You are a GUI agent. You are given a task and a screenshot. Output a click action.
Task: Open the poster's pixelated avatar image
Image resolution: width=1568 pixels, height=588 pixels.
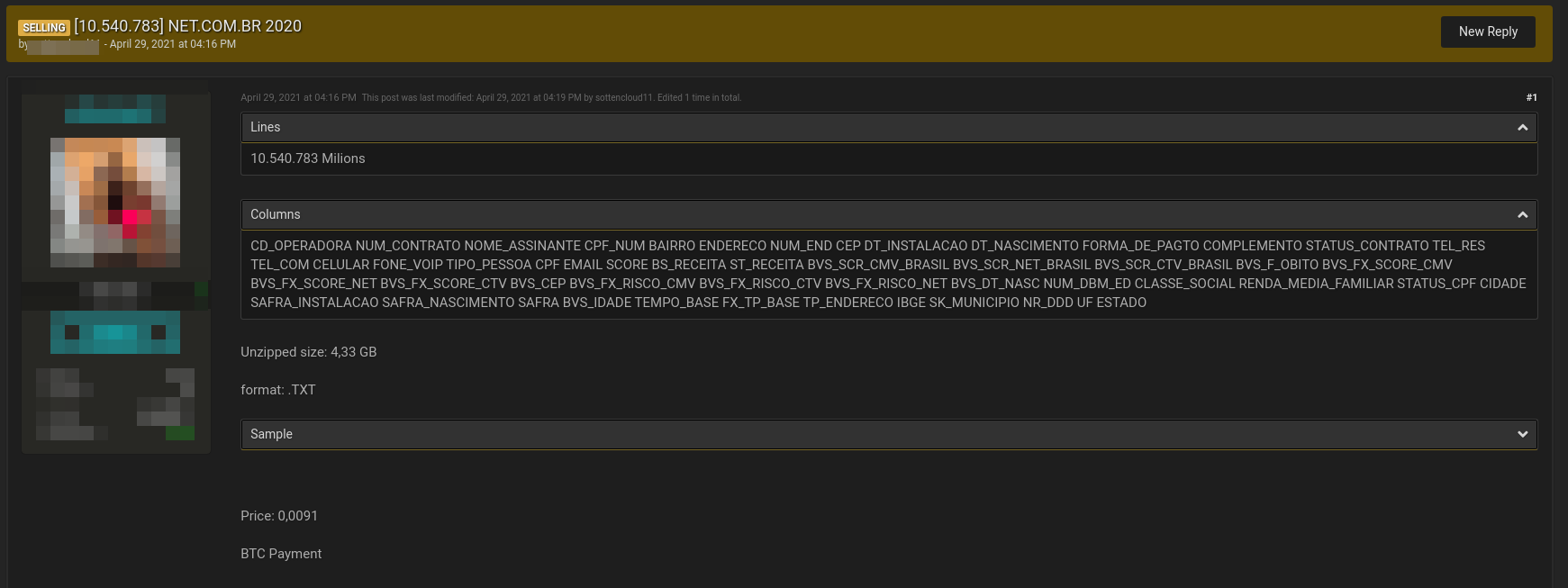point(115,203)
